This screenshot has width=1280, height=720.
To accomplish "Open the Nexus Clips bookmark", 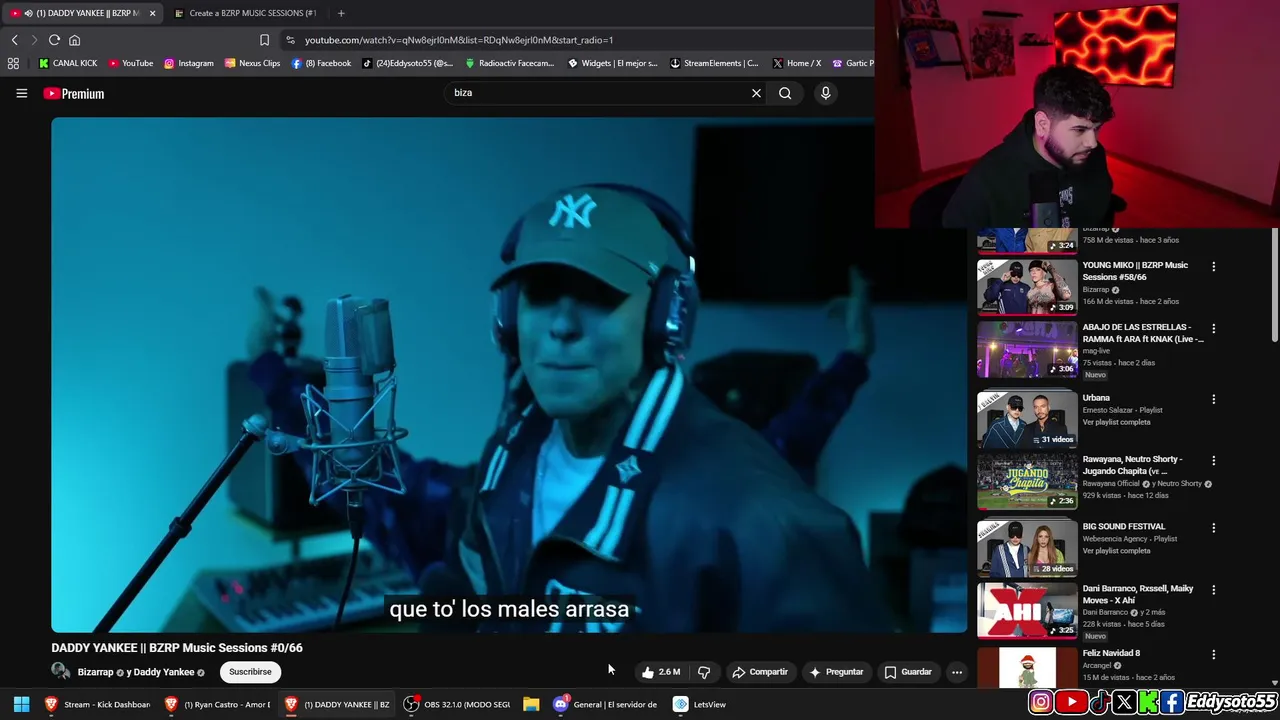I will [x=252, y=63].
